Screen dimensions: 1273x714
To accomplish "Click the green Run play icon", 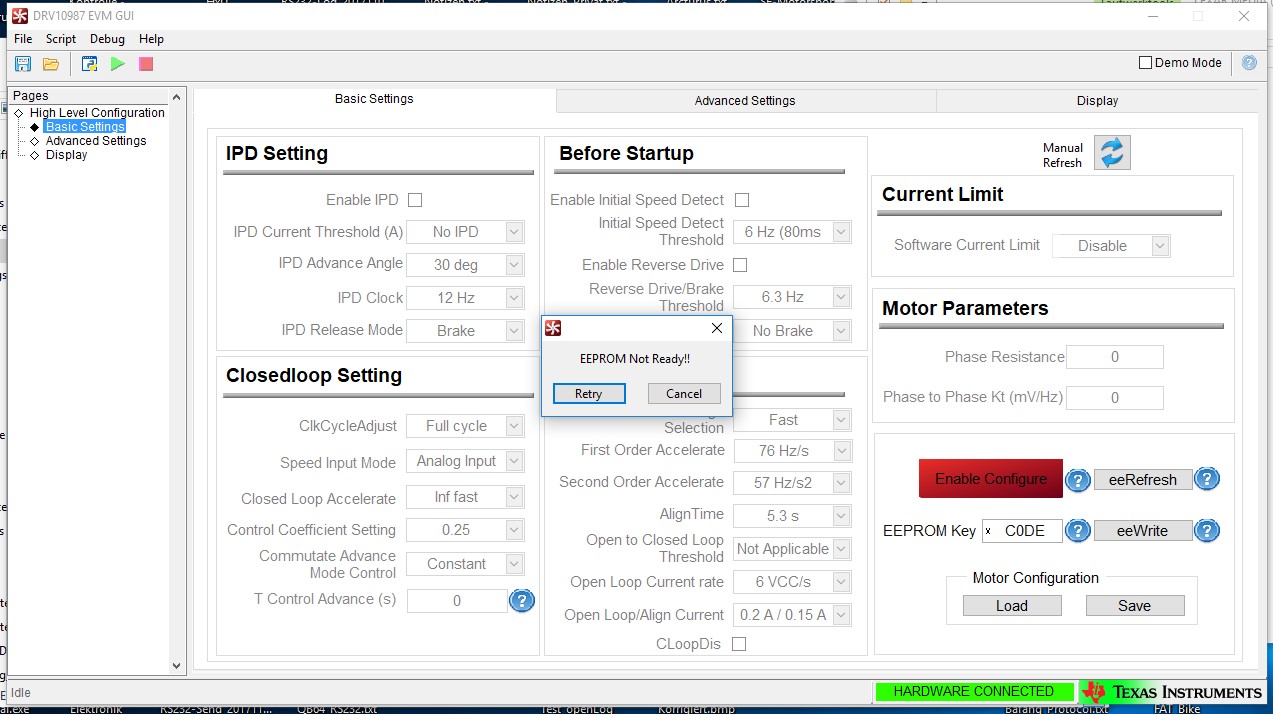I will [118, 64].
